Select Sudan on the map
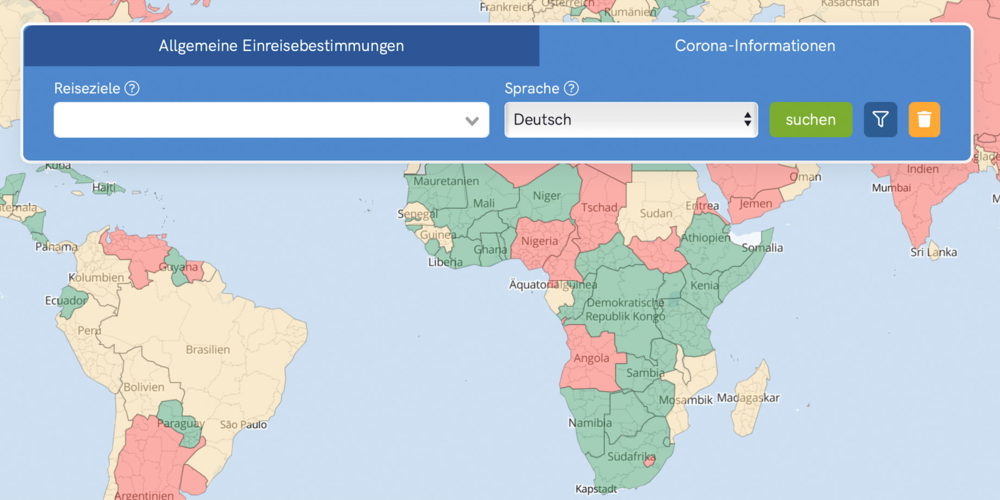Screen dimensions: 1000x500 [656, 213]
